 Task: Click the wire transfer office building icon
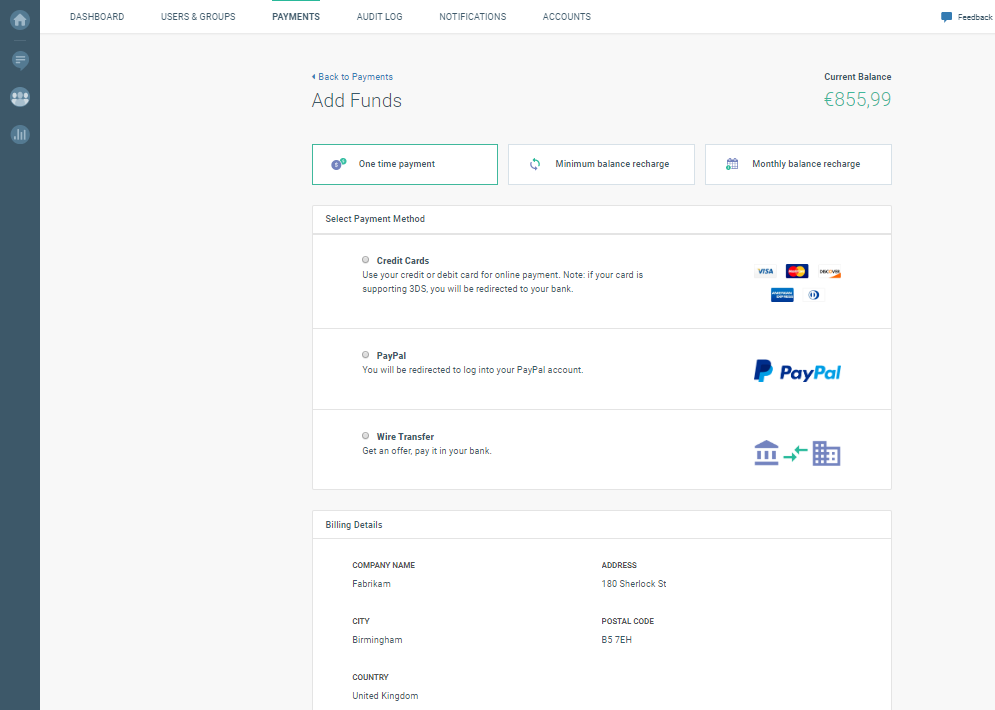click(x=826, y=453)
